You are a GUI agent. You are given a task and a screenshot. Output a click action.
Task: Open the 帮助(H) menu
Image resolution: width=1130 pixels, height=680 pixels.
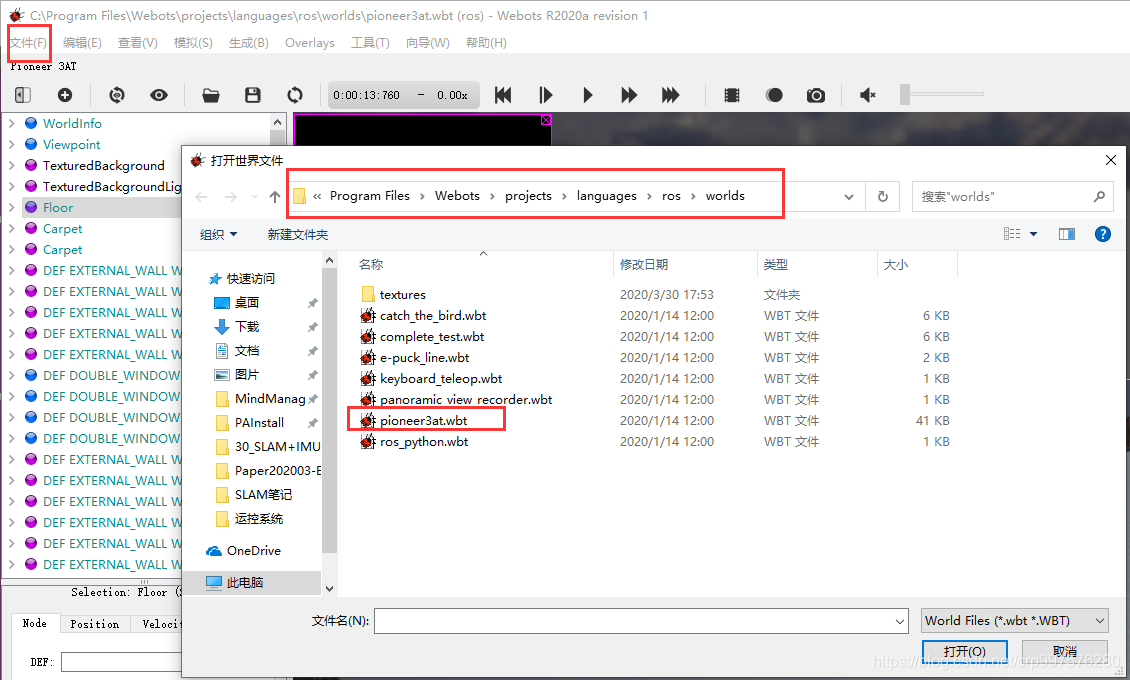[486, 43]
